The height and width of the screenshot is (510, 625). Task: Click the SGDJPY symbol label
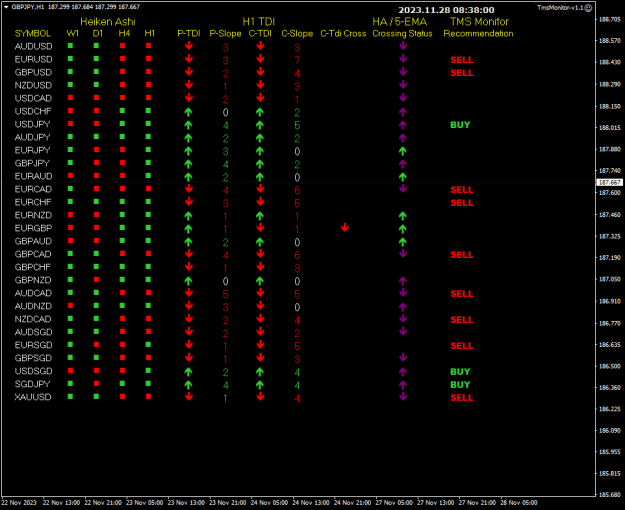33,384
